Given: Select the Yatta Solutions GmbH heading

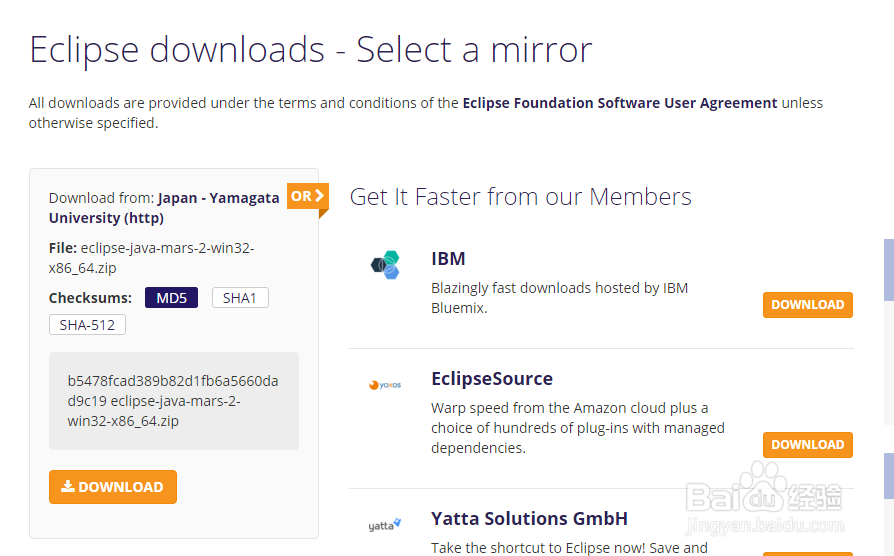Looking at the screenshot, I should pos(529,518).
